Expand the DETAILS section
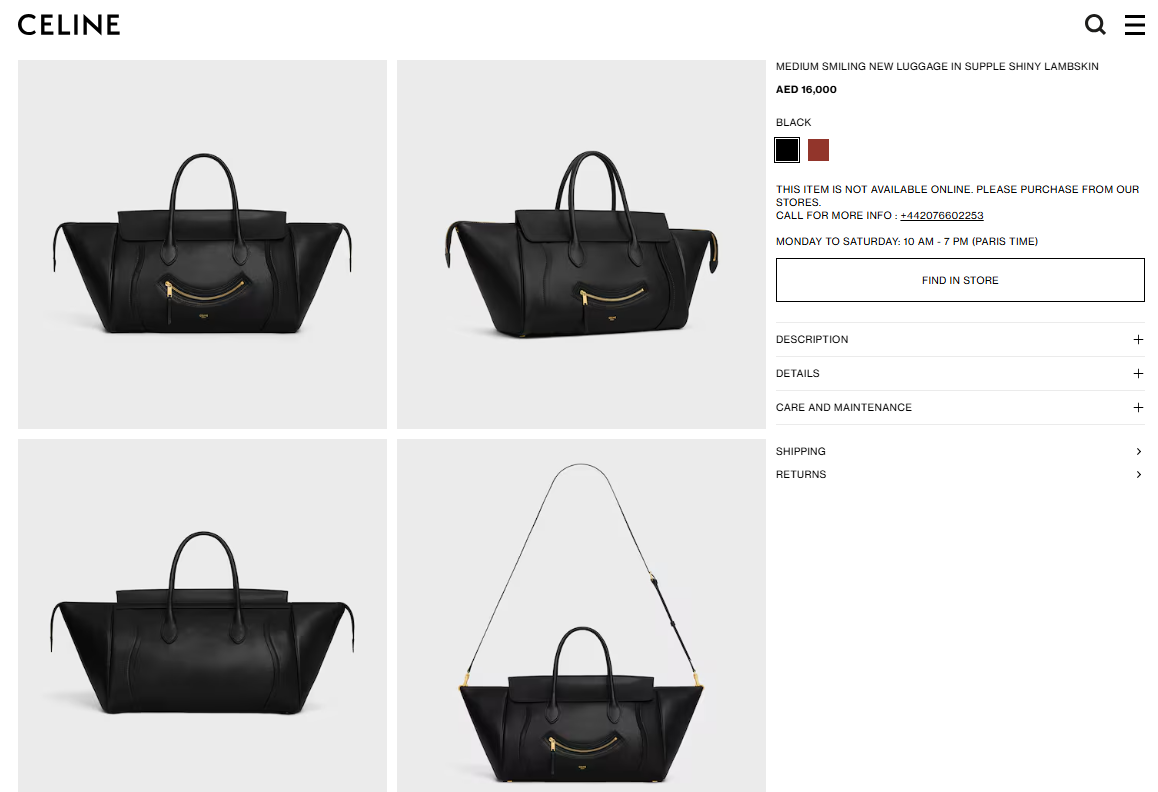Screen dimensions: 1158x792 [960, 374]
